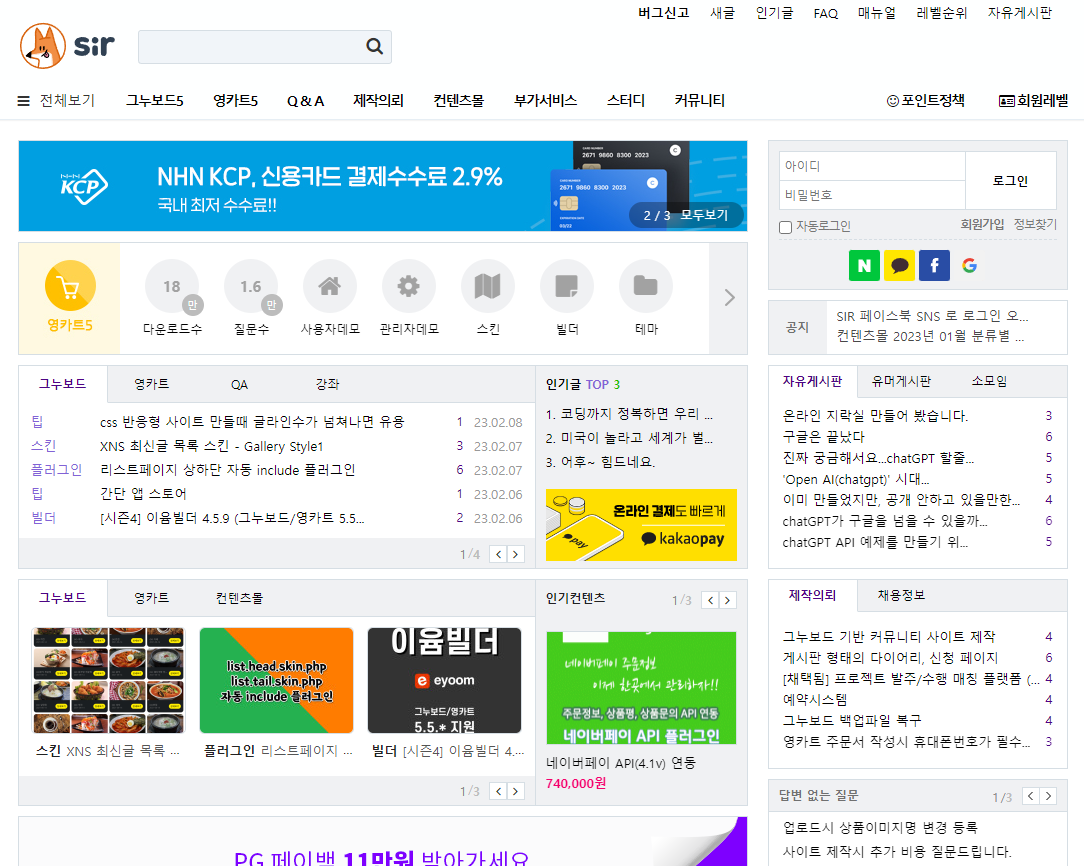Screen dimensions: 1084x866
Task: Focus the 아이디 input field
Action: pos(872,166)
